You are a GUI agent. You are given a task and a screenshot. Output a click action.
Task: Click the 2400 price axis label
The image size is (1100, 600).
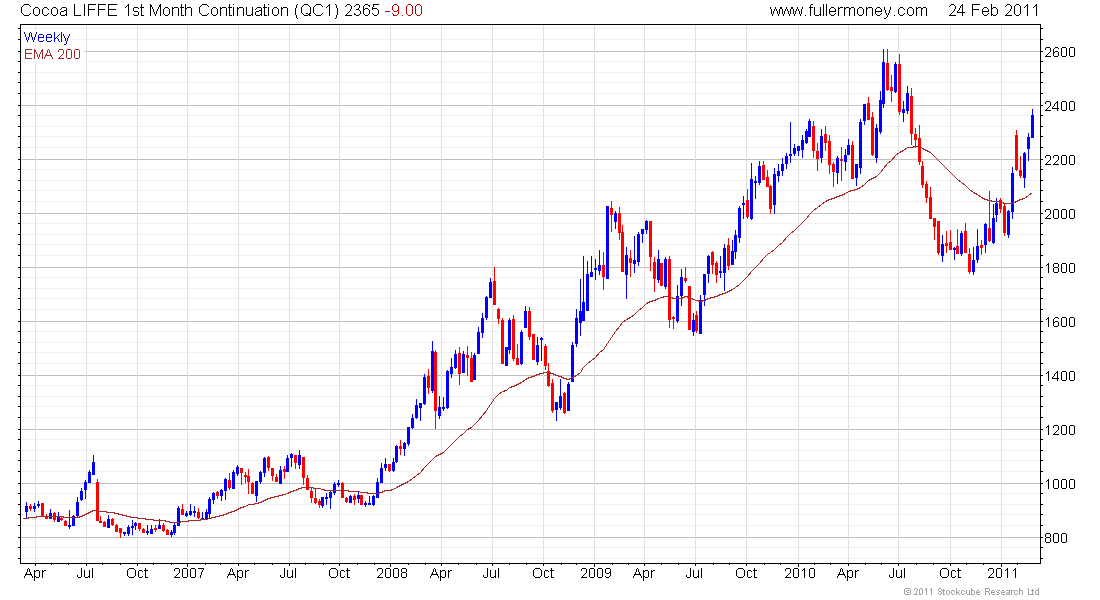(x=1060, y=106)
